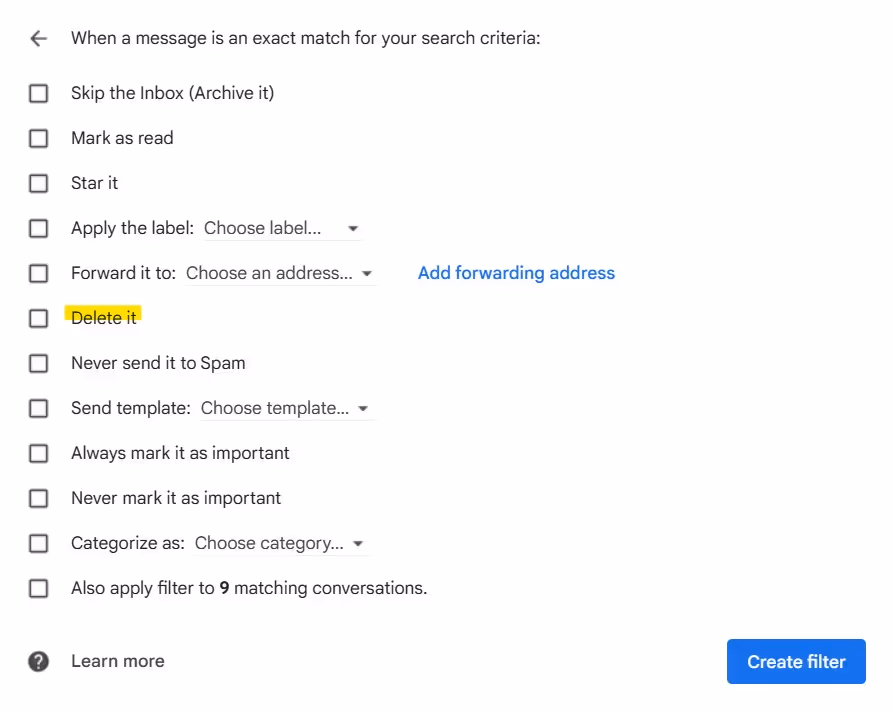Enable the Star it checkbox
Image resolution: width=892 pixels, height=713 pixels.
[38, 183]
